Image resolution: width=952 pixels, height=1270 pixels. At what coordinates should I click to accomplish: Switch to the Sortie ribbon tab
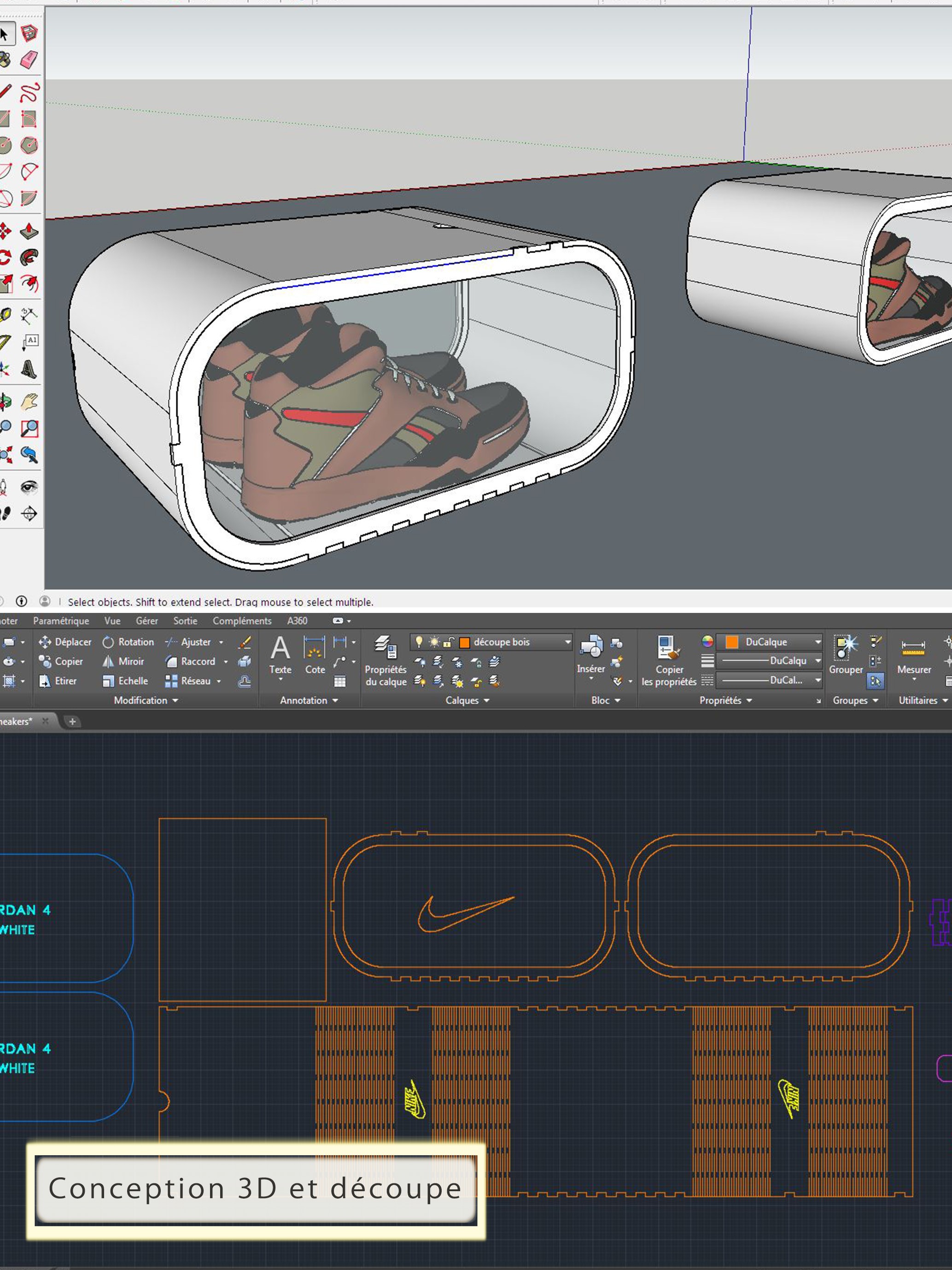[185, 621]
